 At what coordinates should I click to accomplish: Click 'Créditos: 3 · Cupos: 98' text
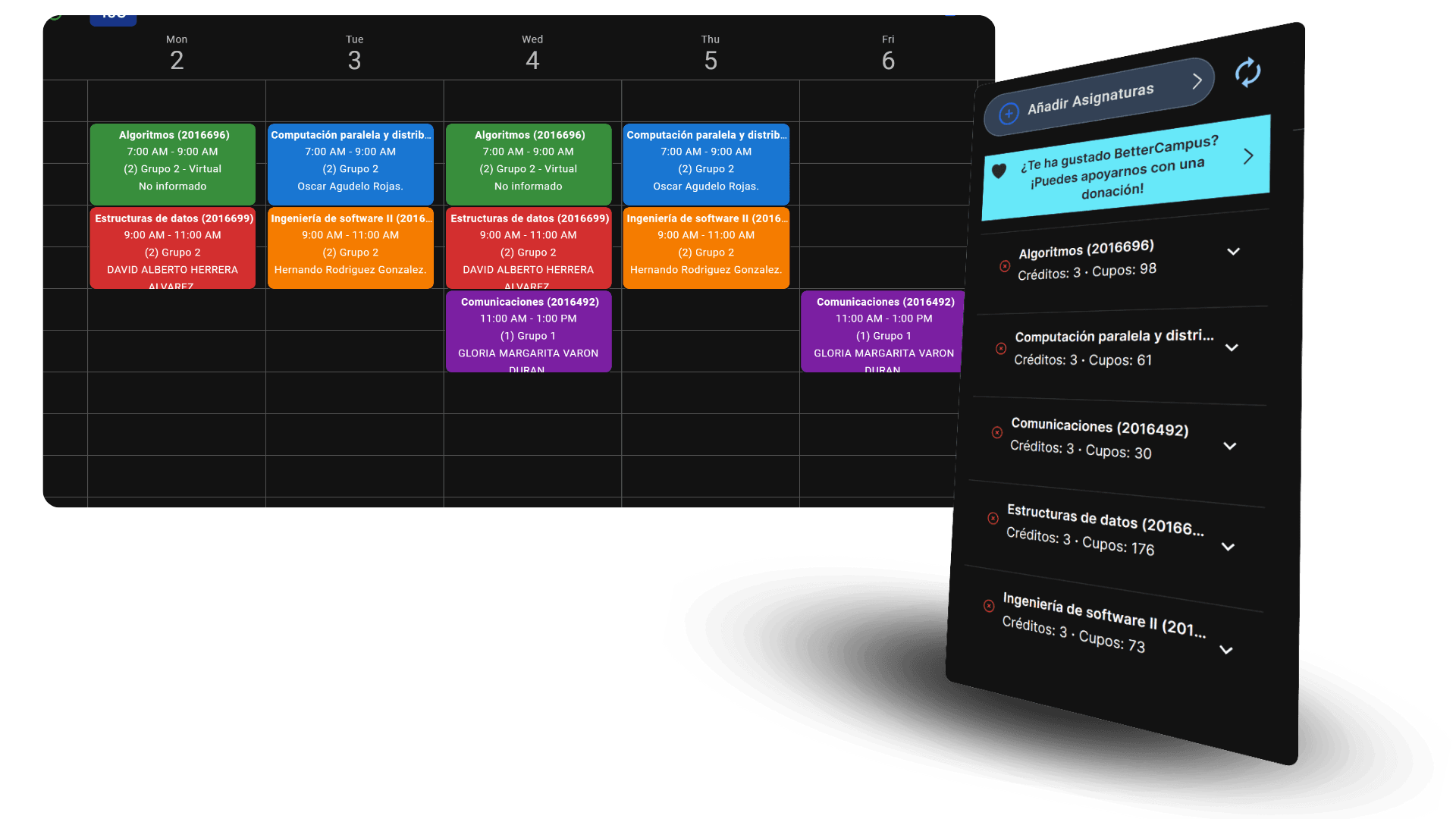pyautogui.click(x=1087, y=271)
